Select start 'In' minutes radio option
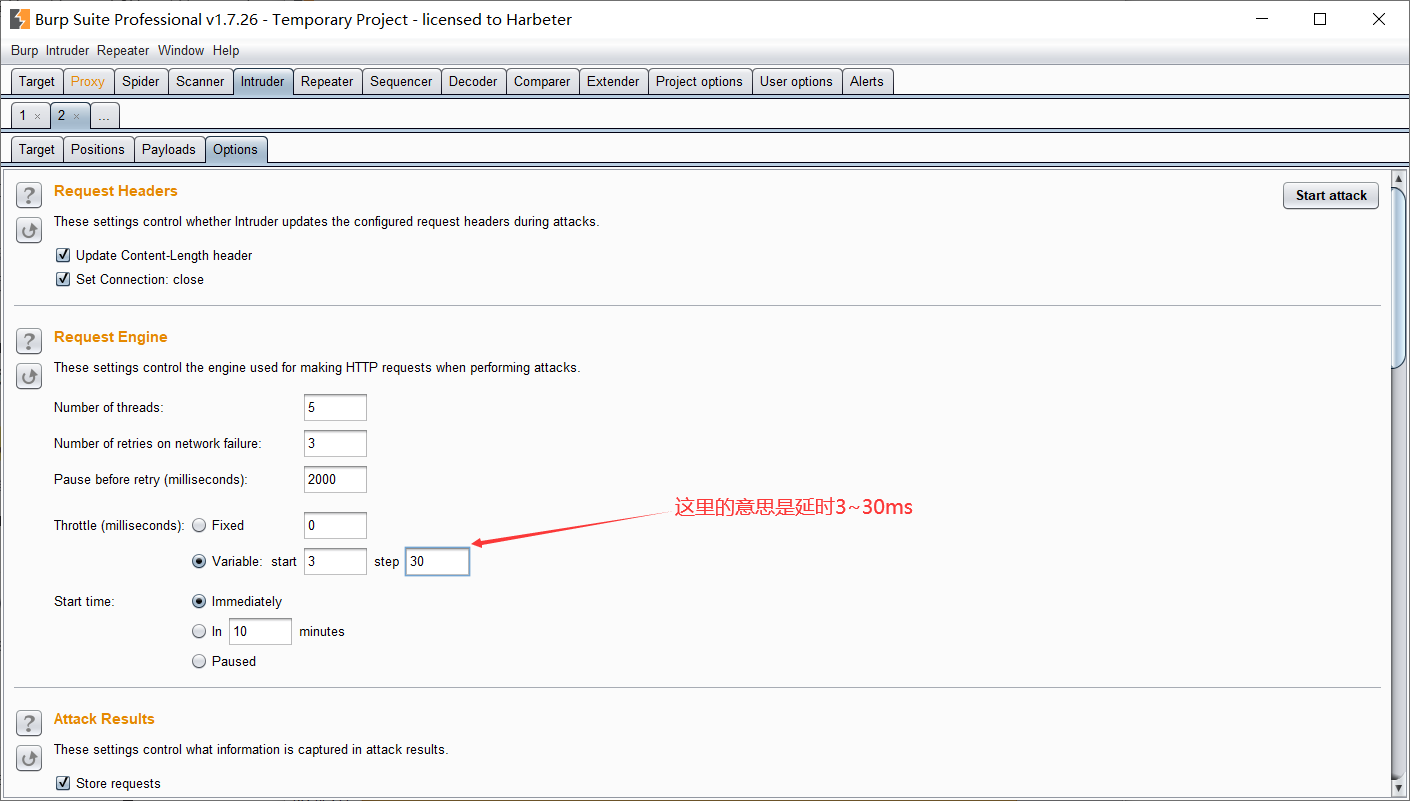The width and height of the screenshot is (1410, 801). click(x=199, y=631)
